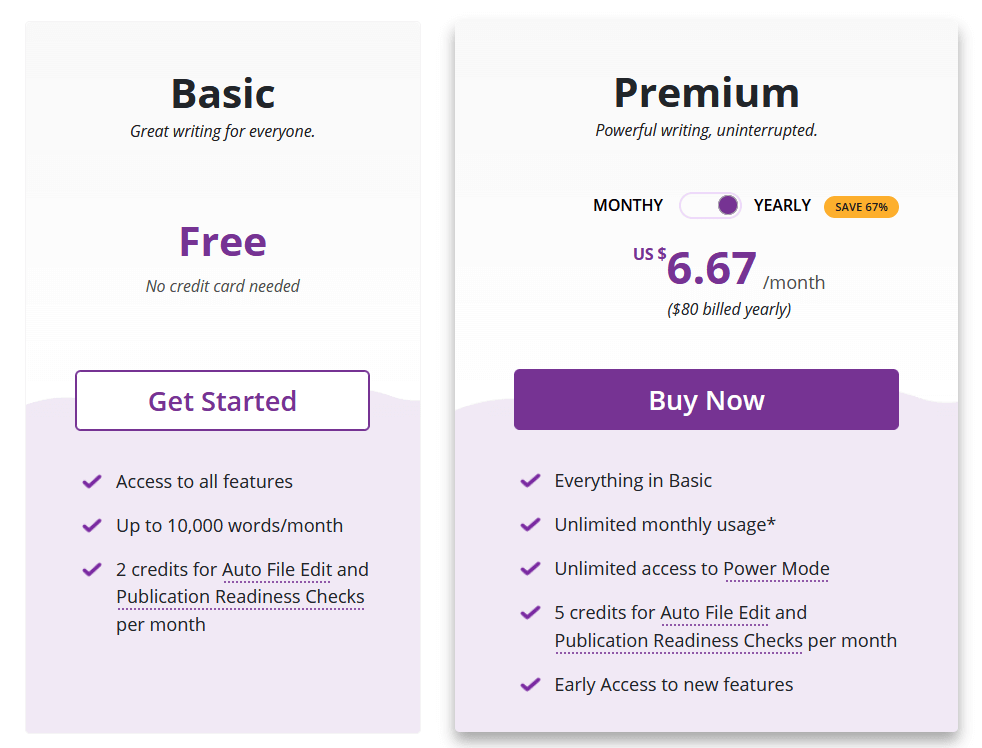Click checkmark beside 5 credits for Auto File Edit
This screenshot has height=748, width=982.
[530, 613]
